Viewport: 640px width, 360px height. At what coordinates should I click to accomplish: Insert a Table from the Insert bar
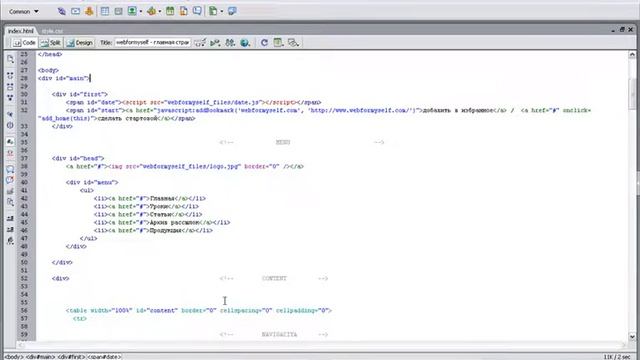click(105, 11)
